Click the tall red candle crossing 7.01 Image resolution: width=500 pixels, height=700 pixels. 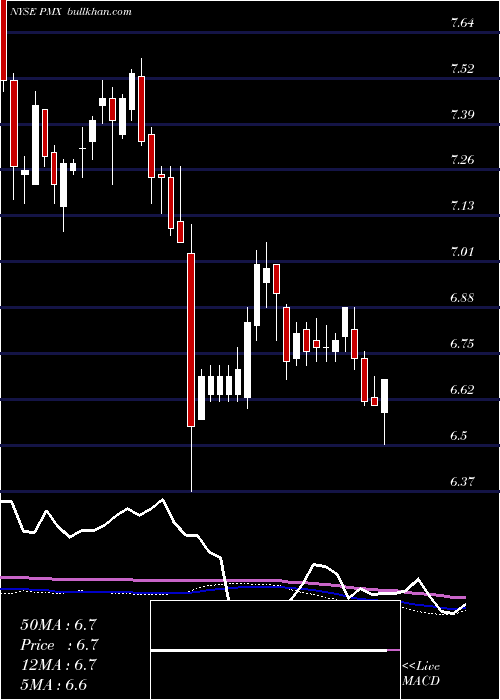click(x=191, y=340)
